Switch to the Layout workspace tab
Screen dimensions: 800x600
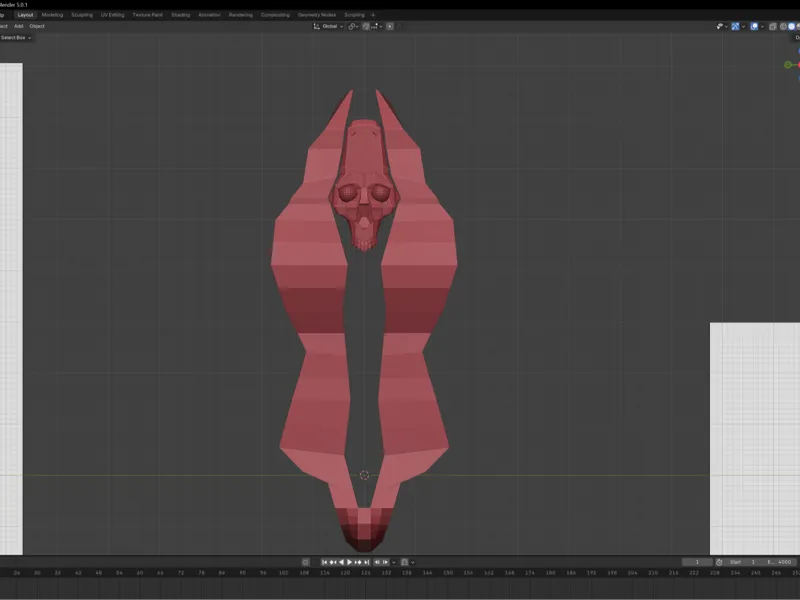click(x=25, y=15)
